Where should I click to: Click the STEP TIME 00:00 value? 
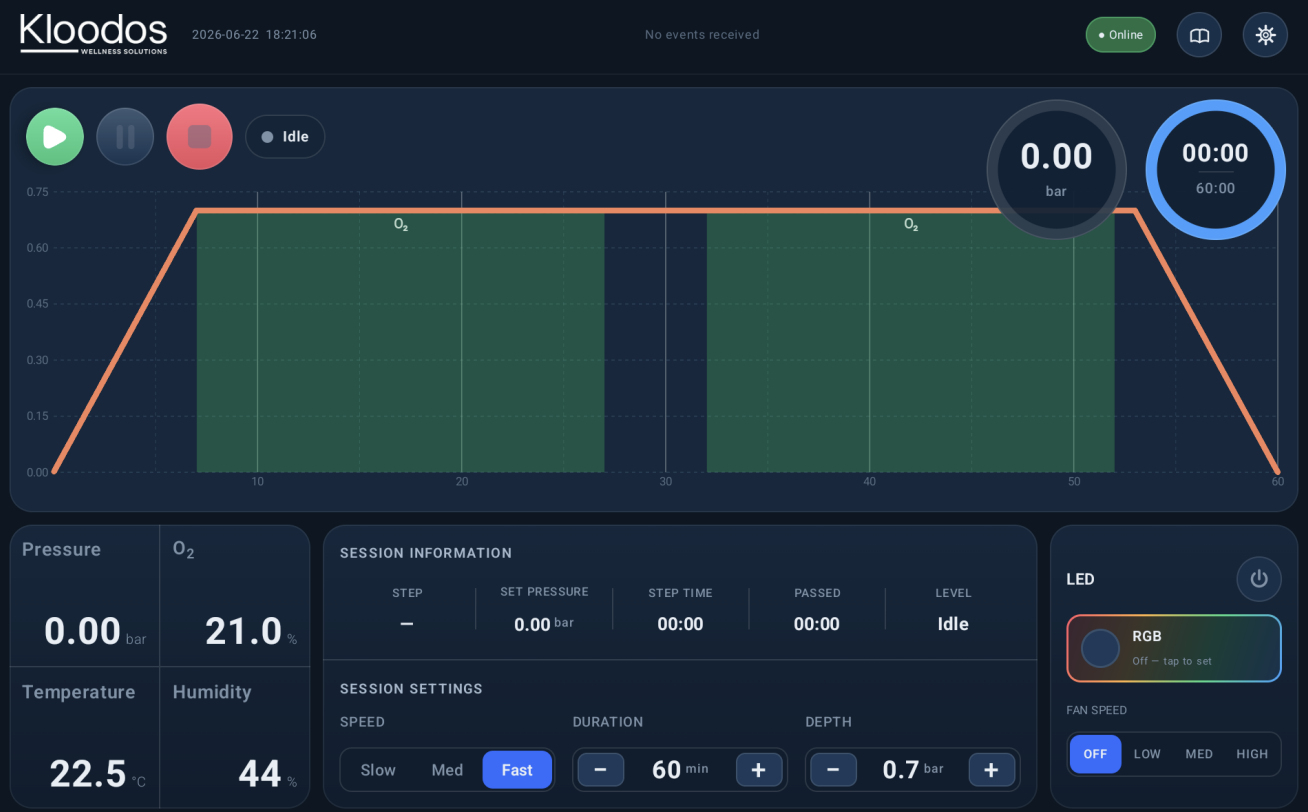[680, 624]
